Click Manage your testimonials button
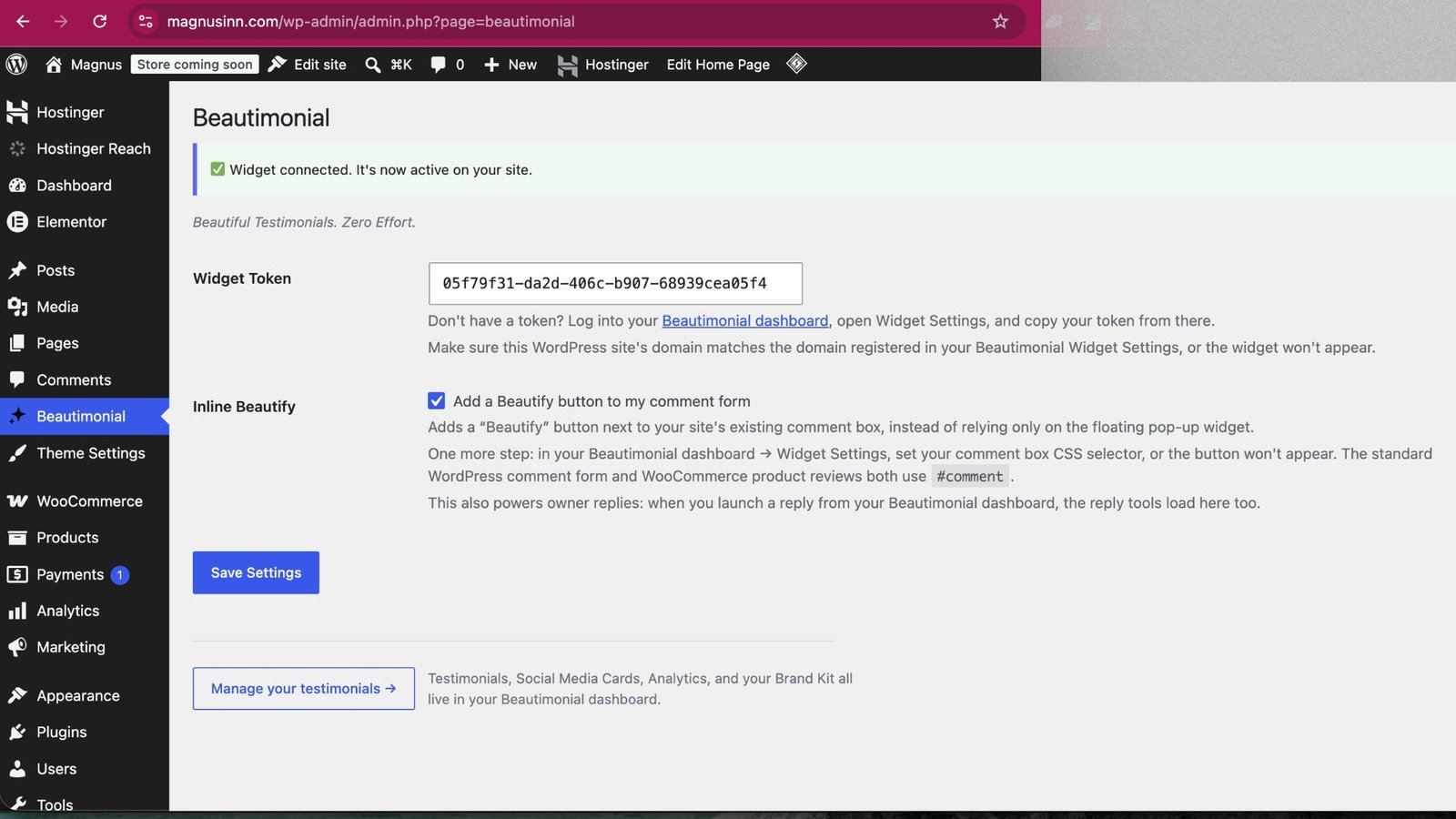The height and width of the screenshot is (819, 1456). coord(304,689)
